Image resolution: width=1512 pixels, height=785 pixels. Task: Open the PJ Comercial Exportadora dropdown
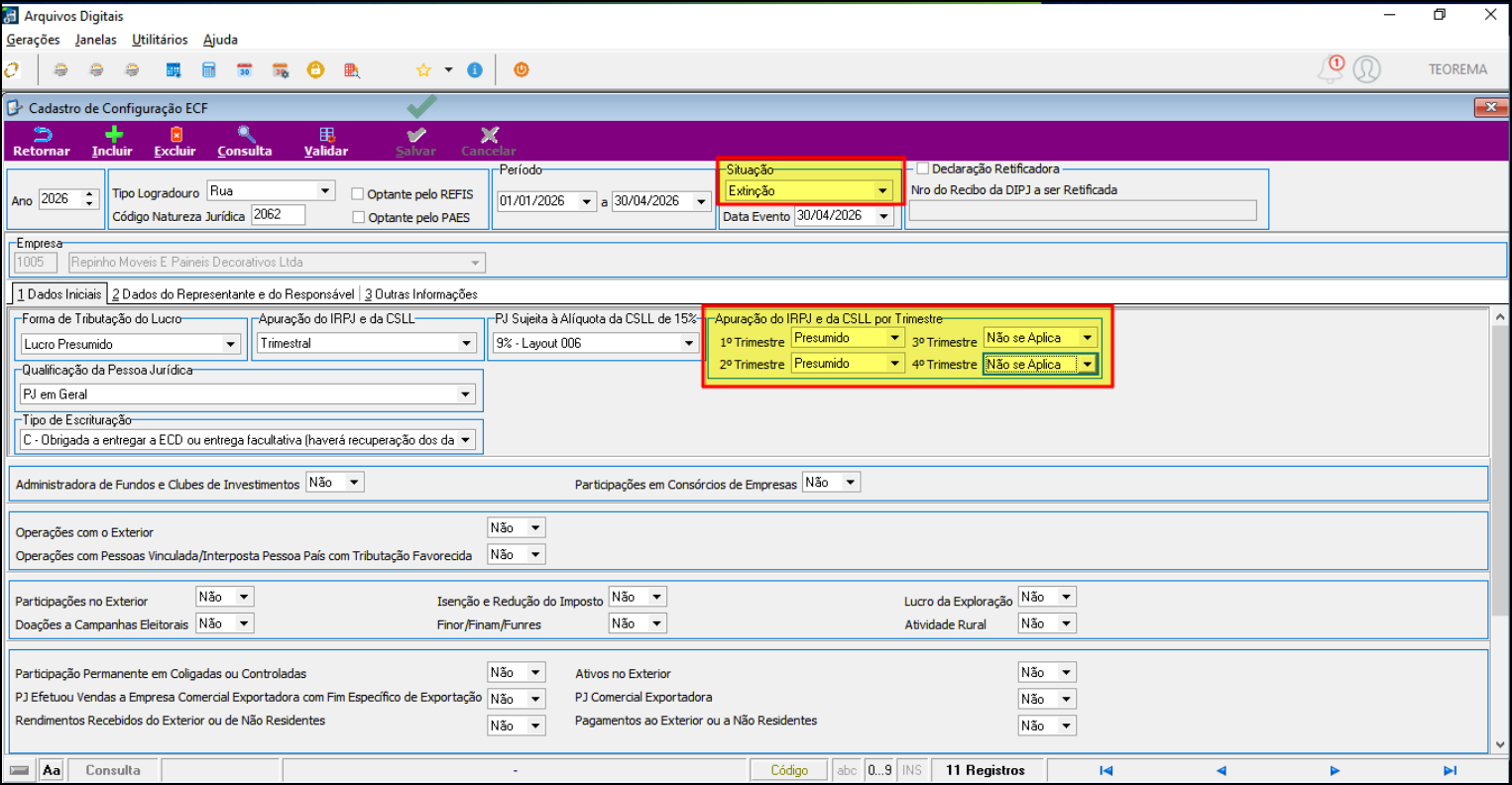[x=1067, y=699]
